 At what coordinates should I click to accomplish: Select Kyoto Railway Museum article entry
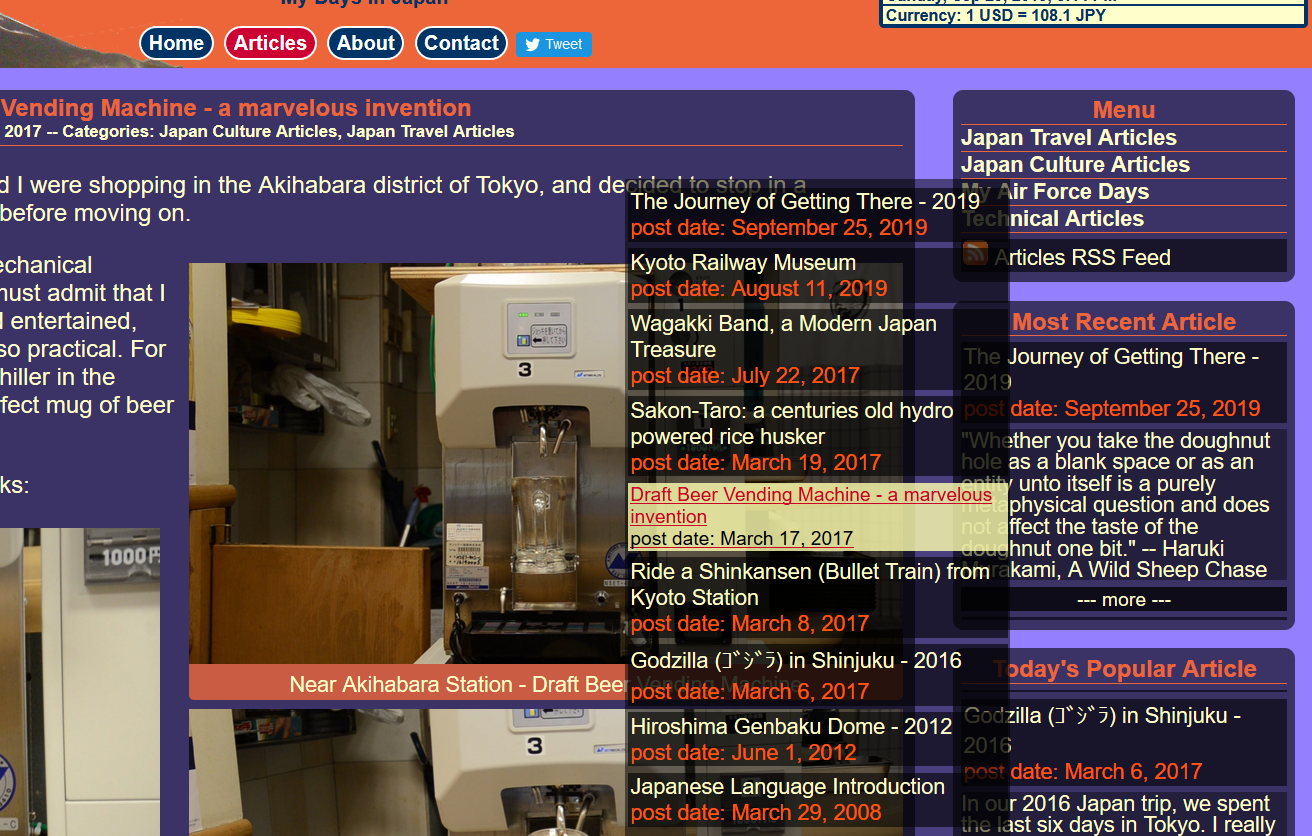[x=743, y=263]
